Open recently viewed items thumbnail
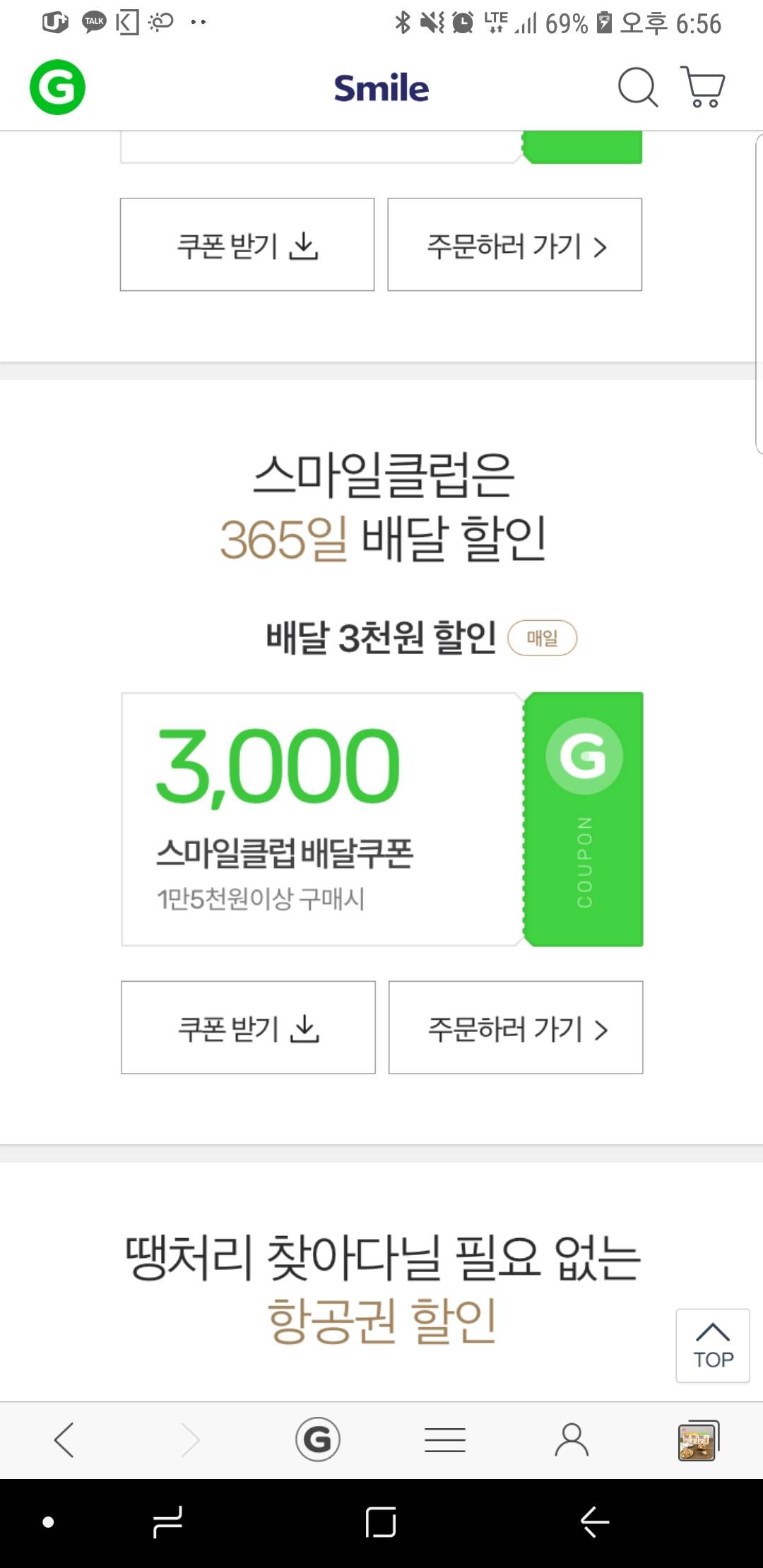This screenshot has width=763, height=1568. pyautogui.click(x=698, y=1439)
